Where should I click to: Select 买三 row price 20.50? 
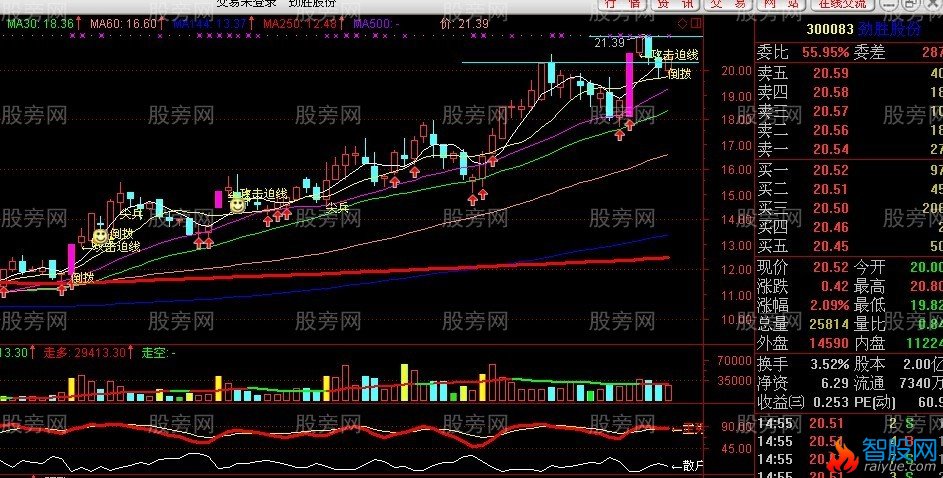831,208
